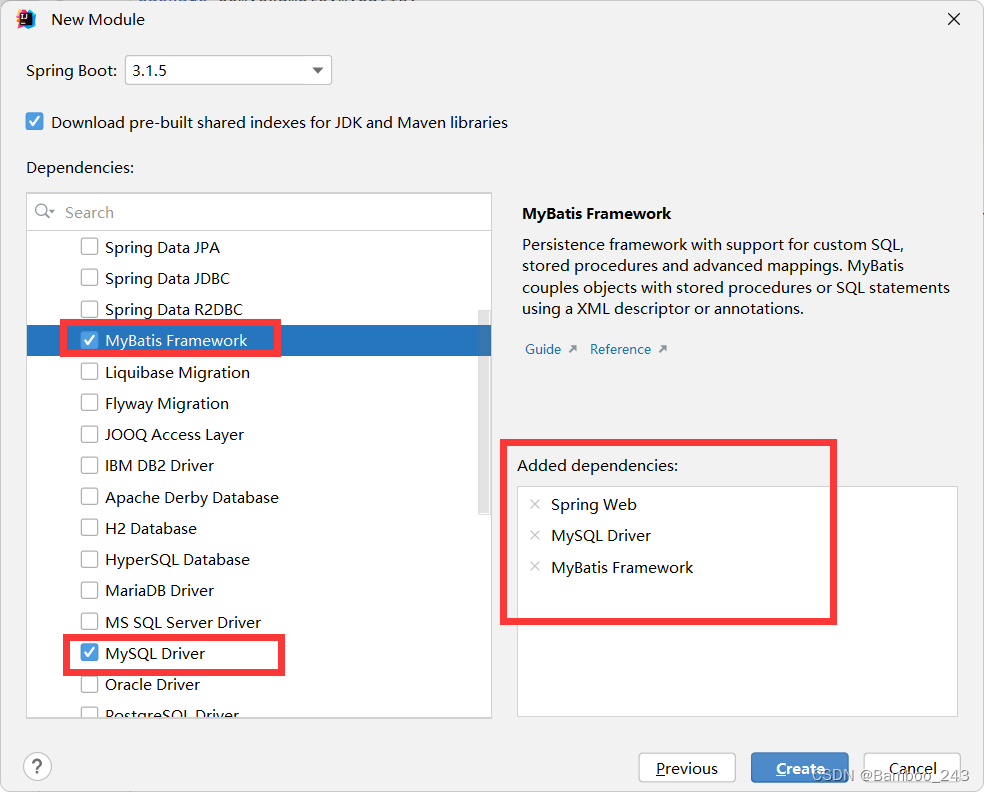Check the MariaDB Driver checkbox
The image size is (984, 792).
89,590
